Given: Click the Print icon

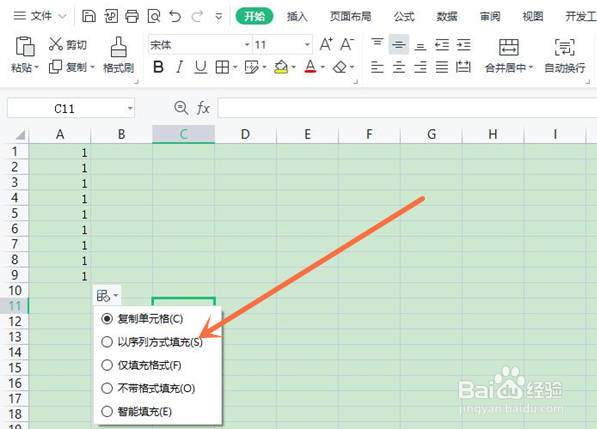Looking at the screenshot, I should tap(132, 16).
